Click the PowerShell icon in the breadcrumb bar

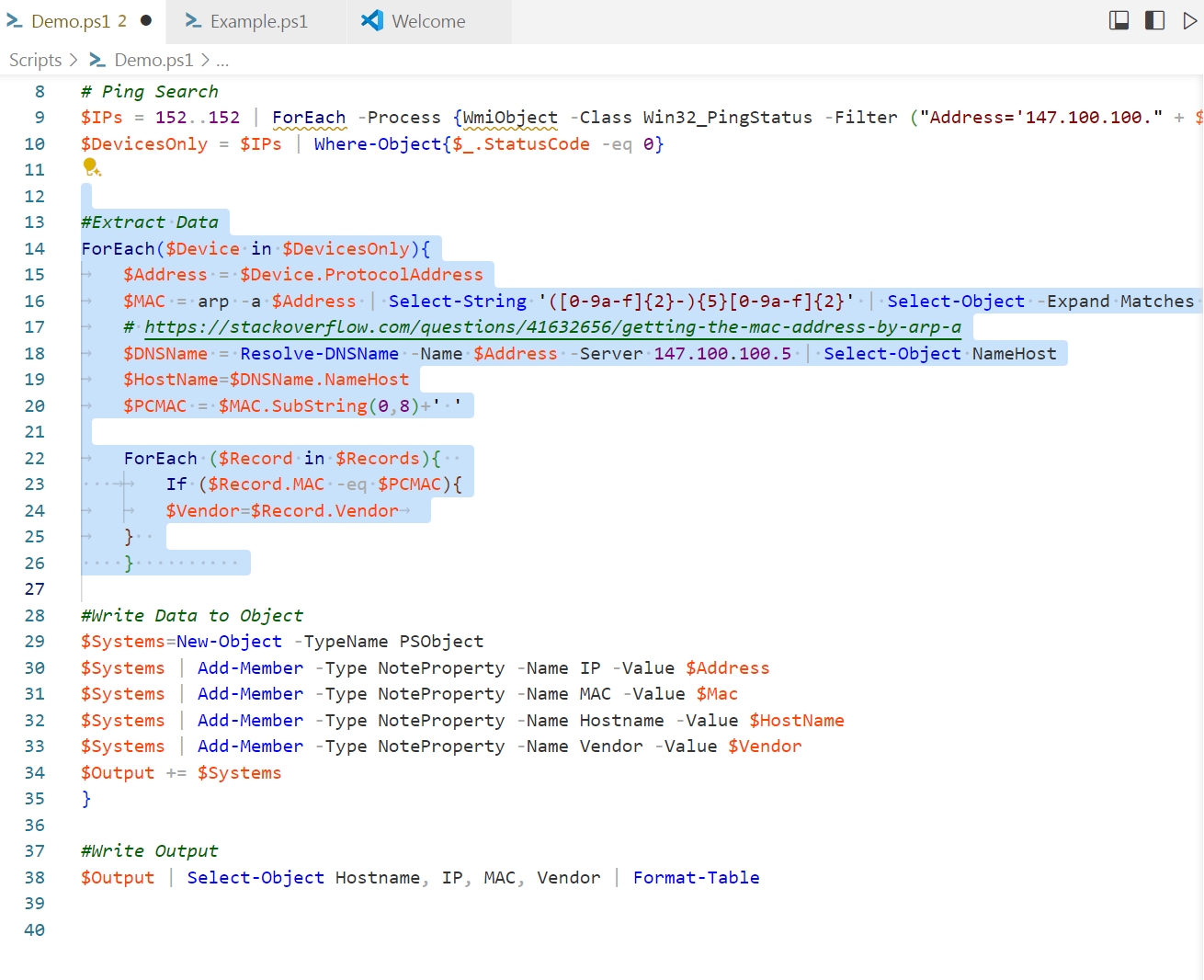pos(97,60)
